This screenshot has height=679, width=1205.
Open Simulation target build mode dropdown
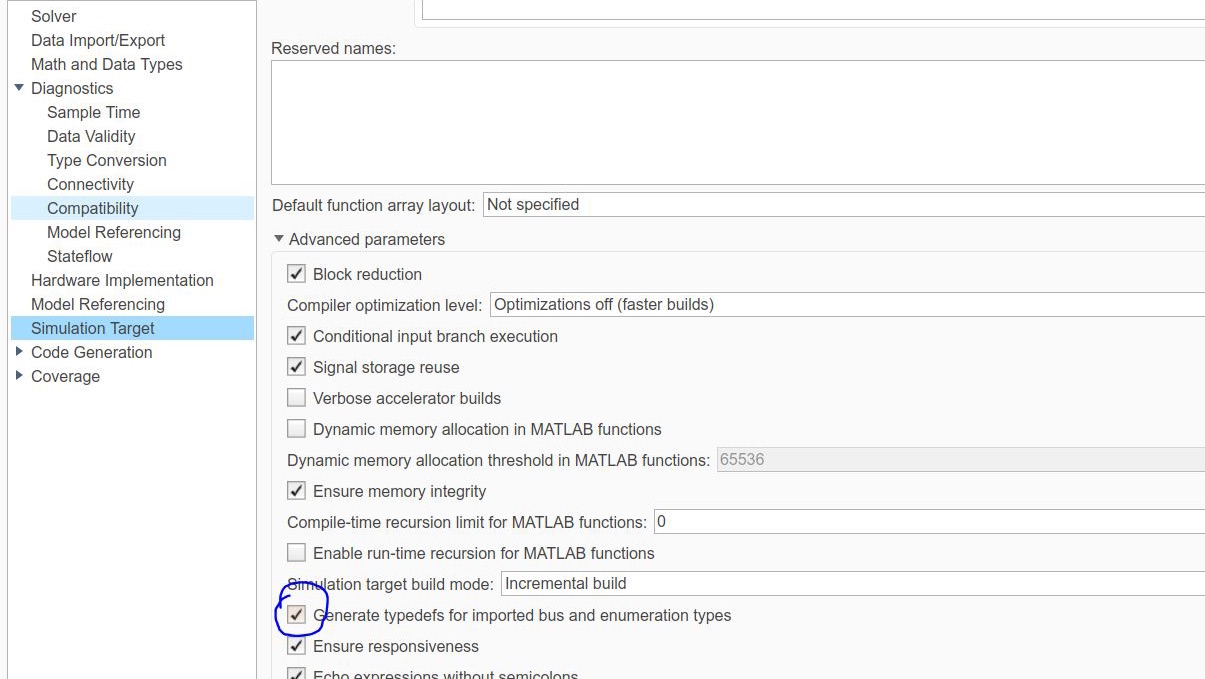coord(852,583)
